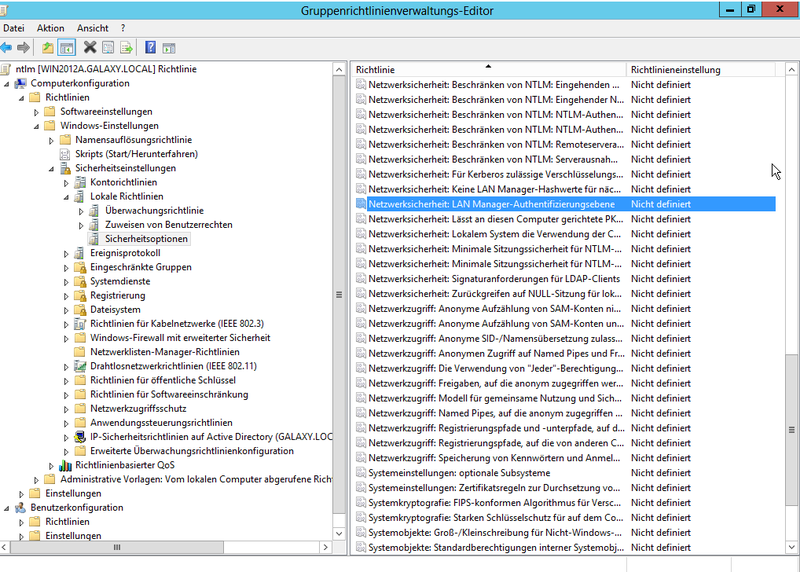Click the black X delete toolbar icon
This screenshot has width=800, height=572.
pyautogui.click(x=90, y=47)
